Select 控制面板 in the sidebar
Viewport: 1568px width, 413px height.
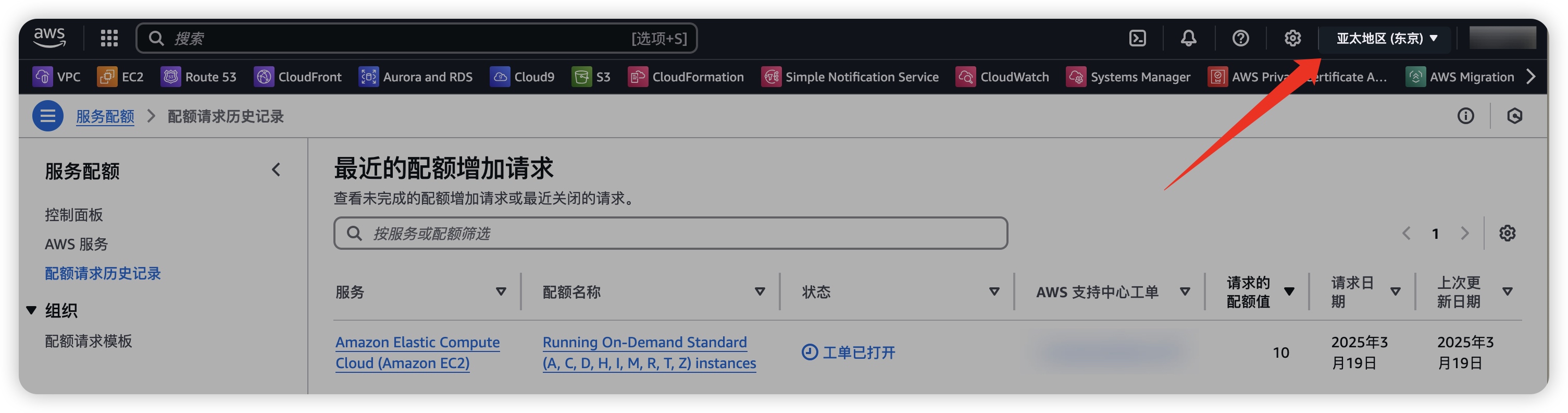[x=73, y=215]
